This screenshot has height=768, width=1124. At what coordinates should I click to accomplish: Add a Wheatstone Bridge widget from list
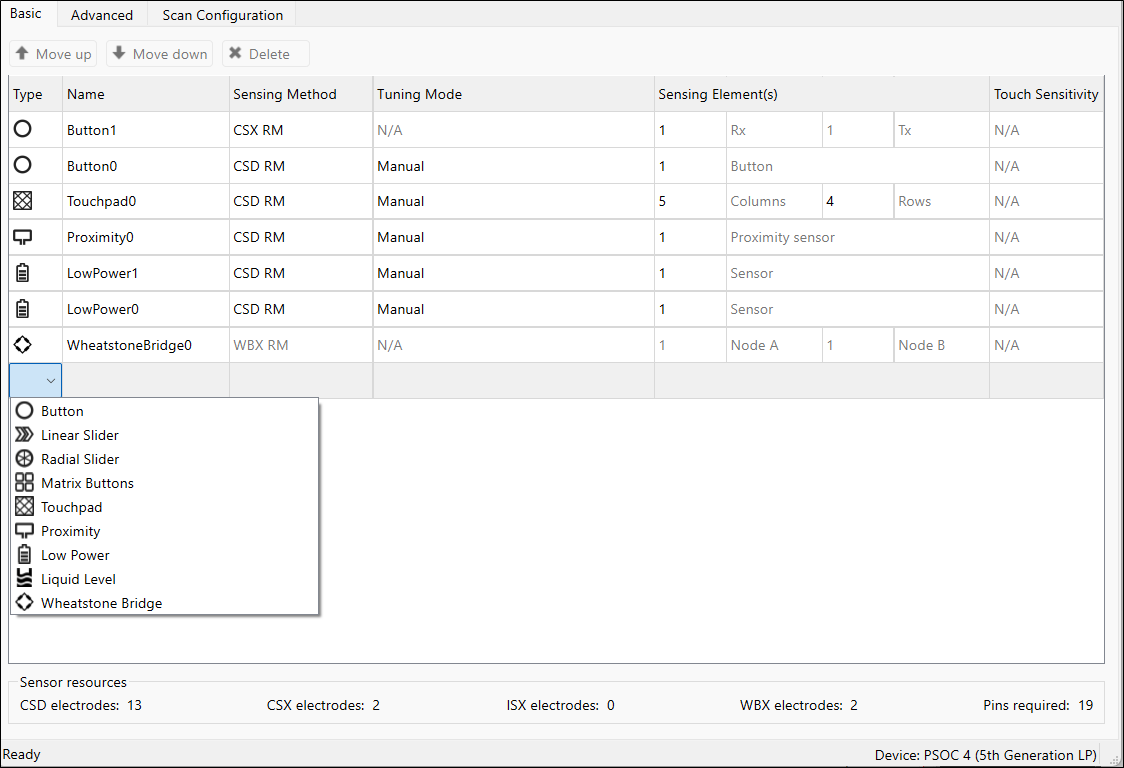pos(101,603)
